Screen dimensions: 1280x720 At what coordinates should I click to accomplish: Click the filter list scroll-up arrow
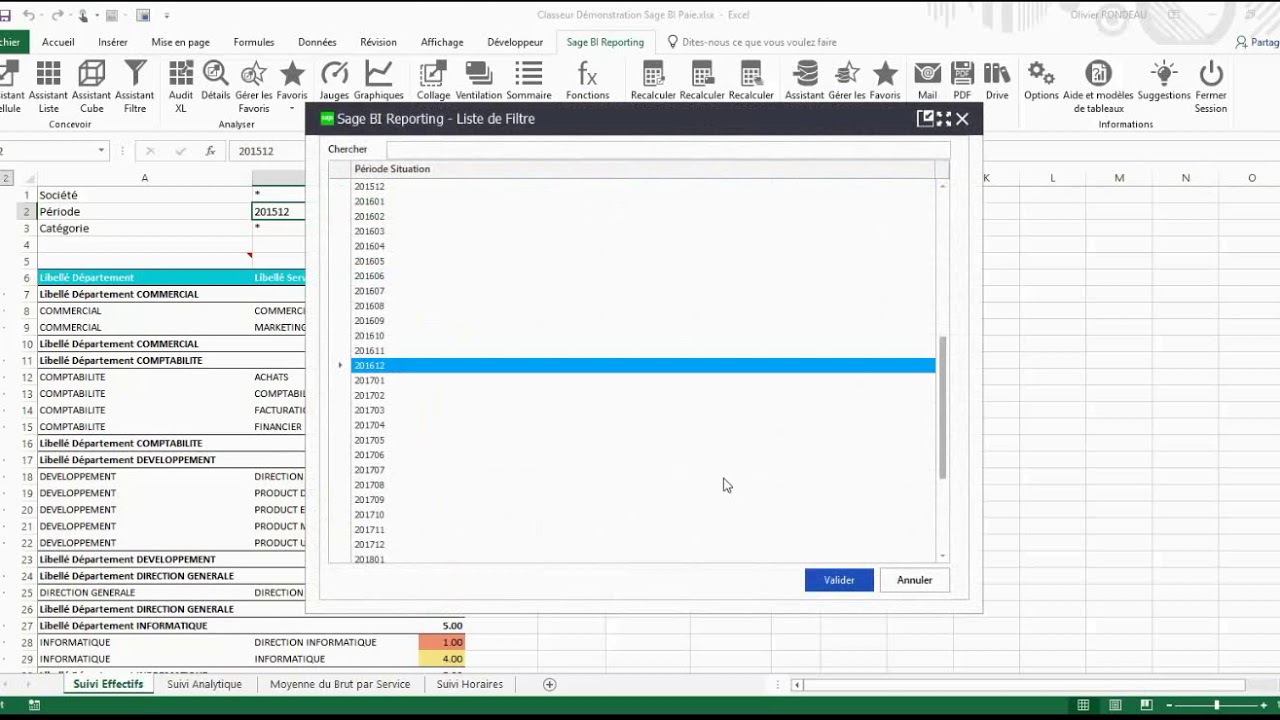coord(942,186)
